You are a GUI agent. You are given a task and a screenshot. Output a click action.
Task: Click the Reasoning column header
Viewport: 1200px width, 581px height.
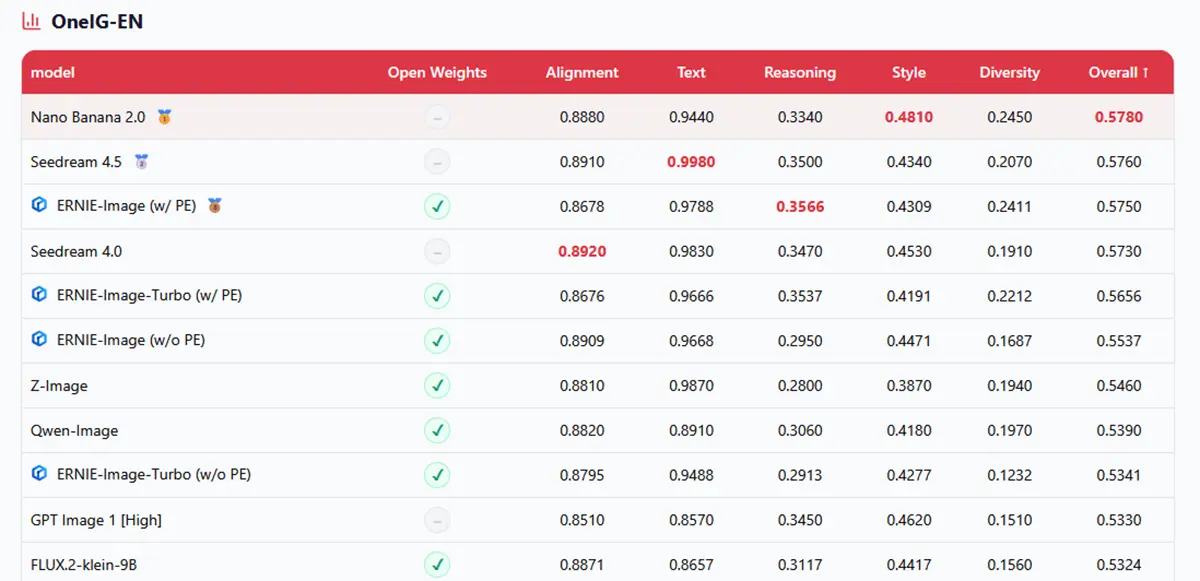coord(799,72)
